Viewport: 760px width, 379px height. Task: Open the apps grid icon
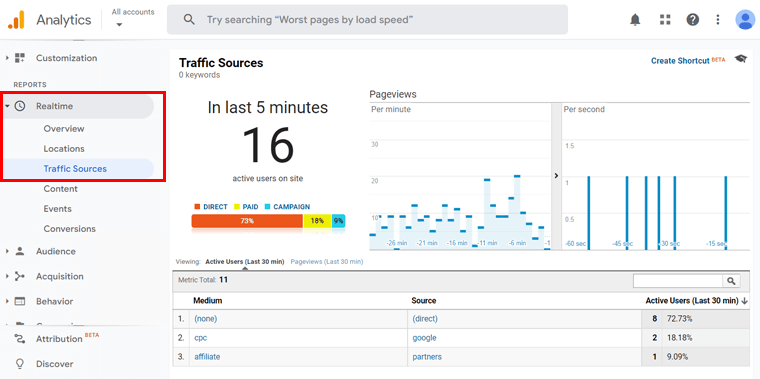click(665, 20)
